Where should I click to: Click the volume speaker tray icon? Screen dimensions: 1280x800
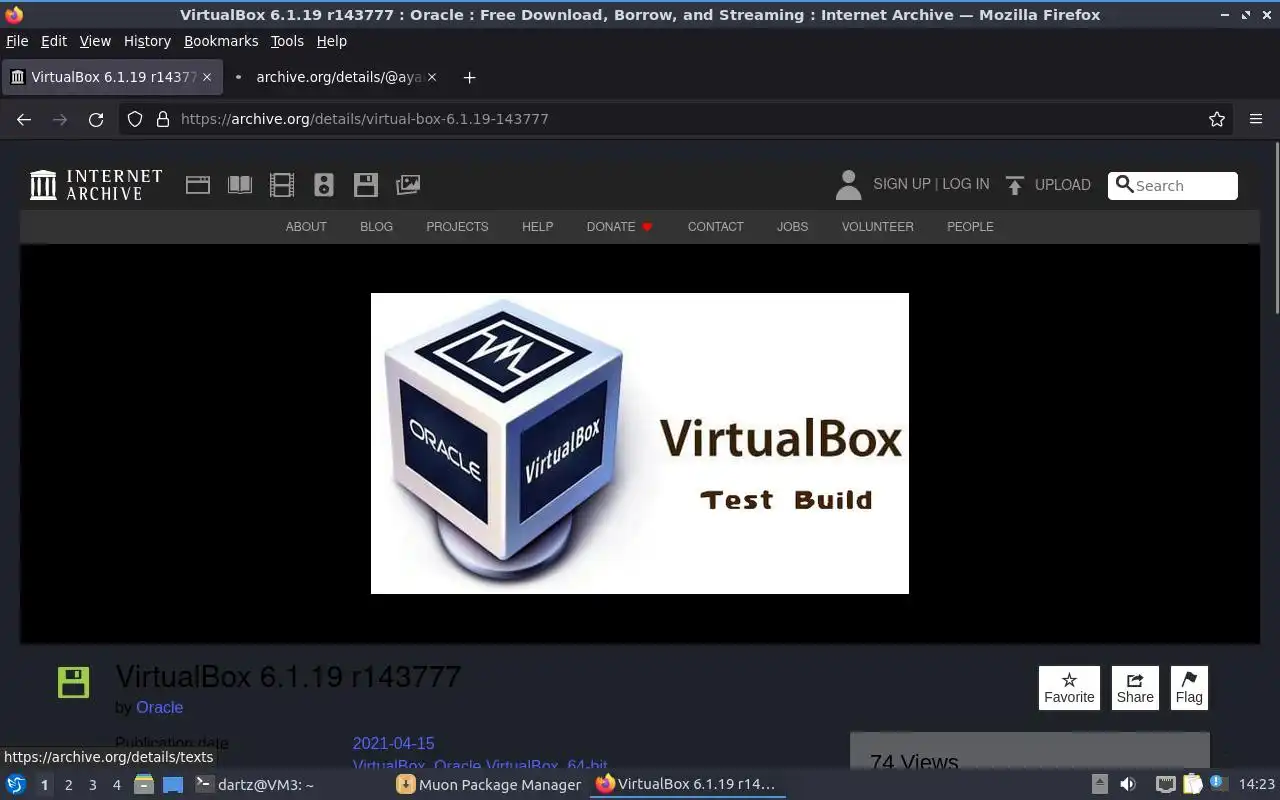(1127, 785)
